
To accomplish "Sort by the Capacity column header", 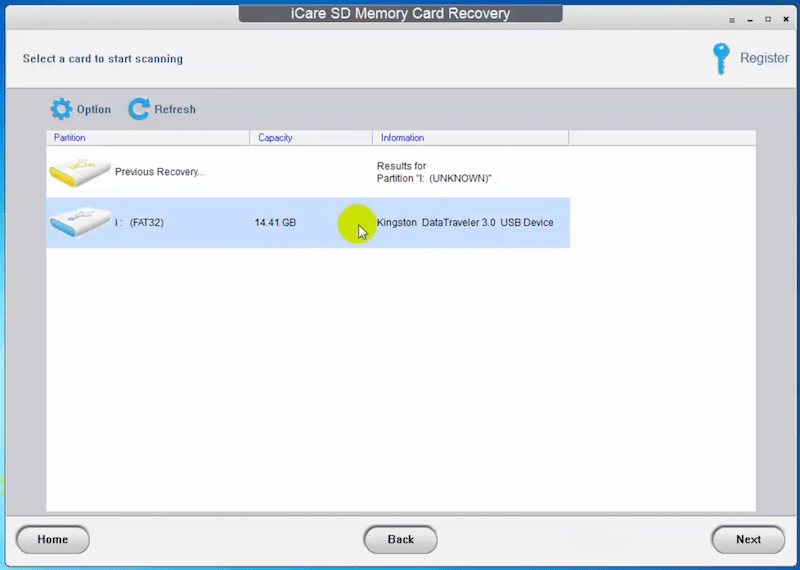I will tap(311, 138).
